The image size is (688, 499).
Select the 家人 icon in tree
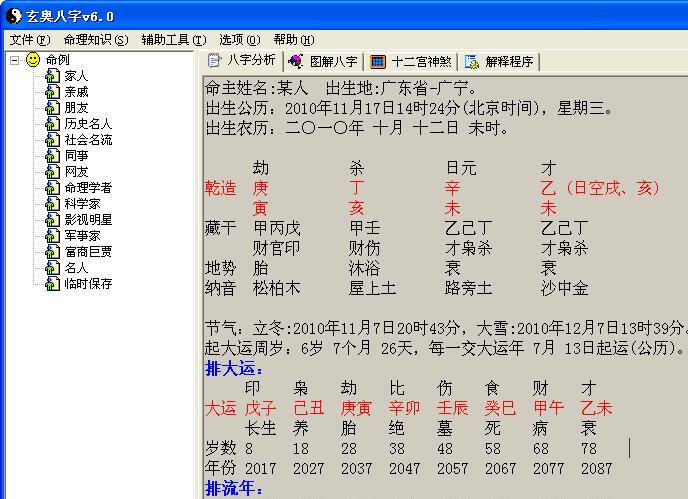[53, 76]
